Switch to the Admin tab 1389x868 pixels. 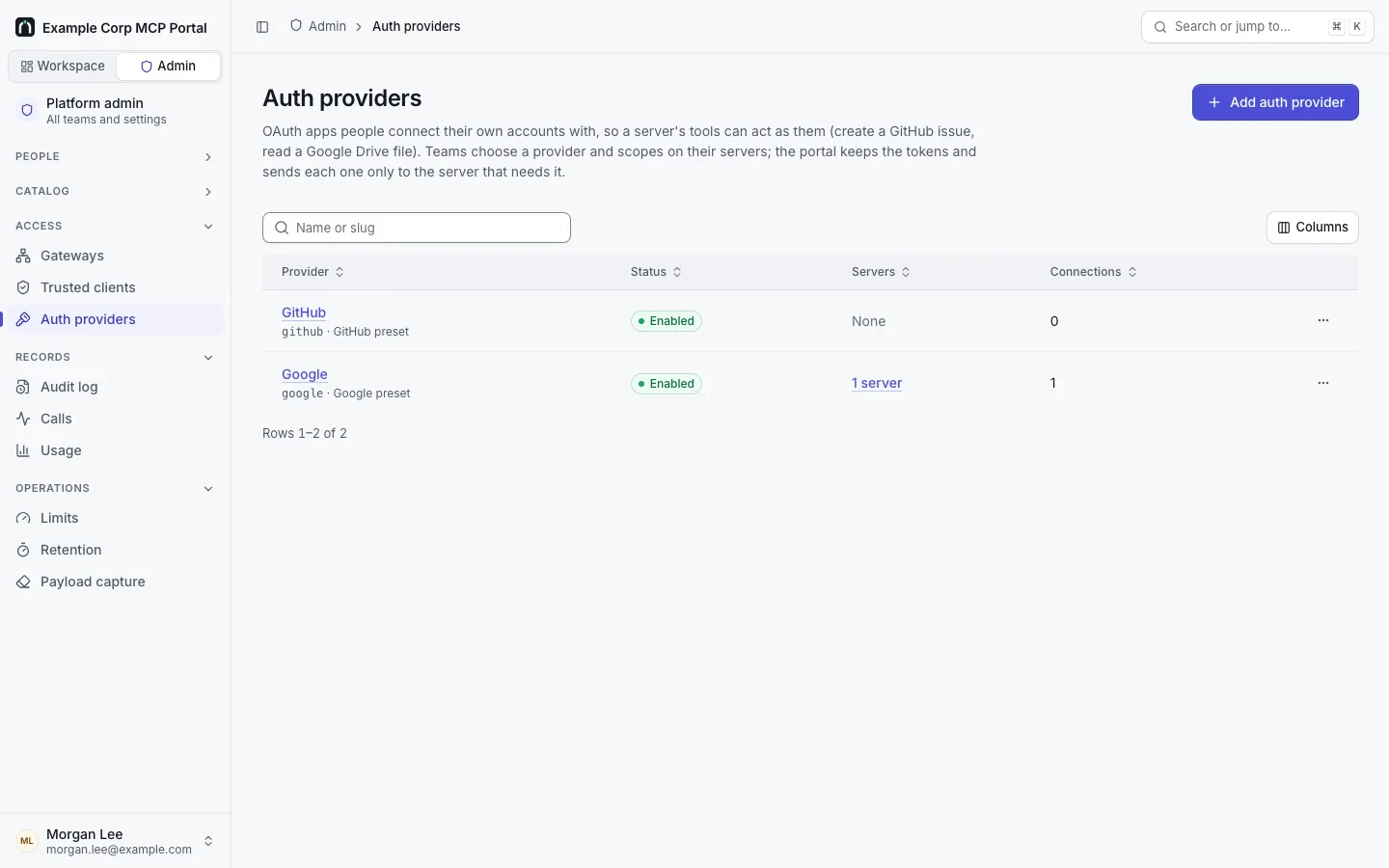(x=169, y=67)
